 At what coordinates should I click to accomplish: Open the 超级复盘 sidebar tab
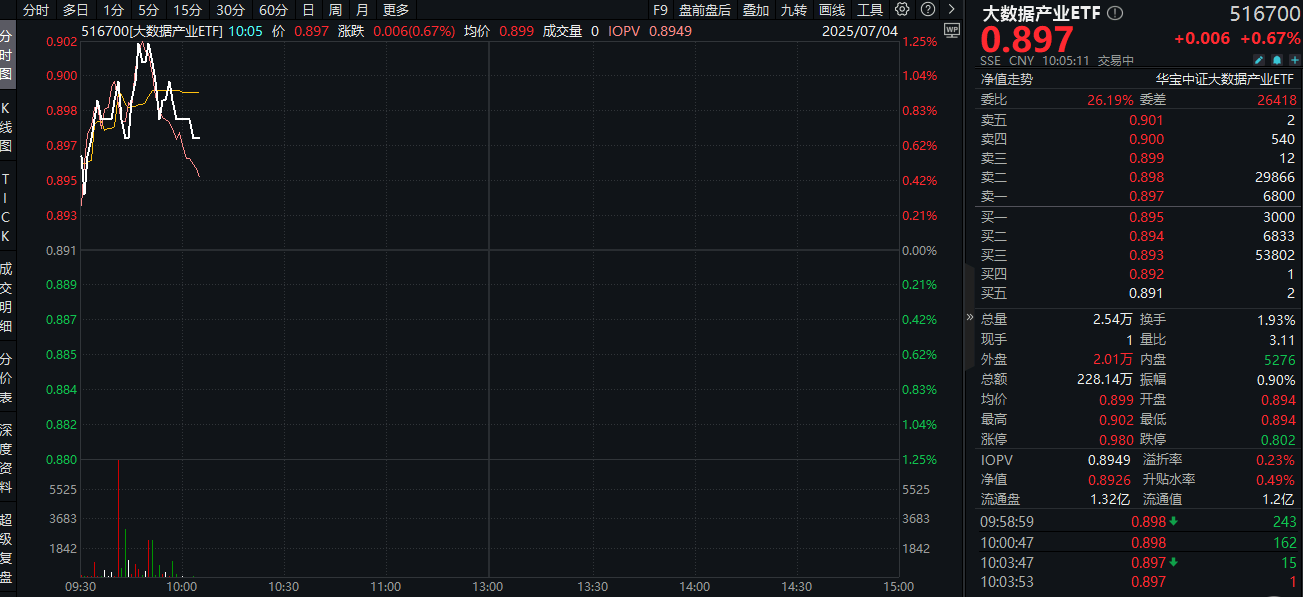pos(6,548)
